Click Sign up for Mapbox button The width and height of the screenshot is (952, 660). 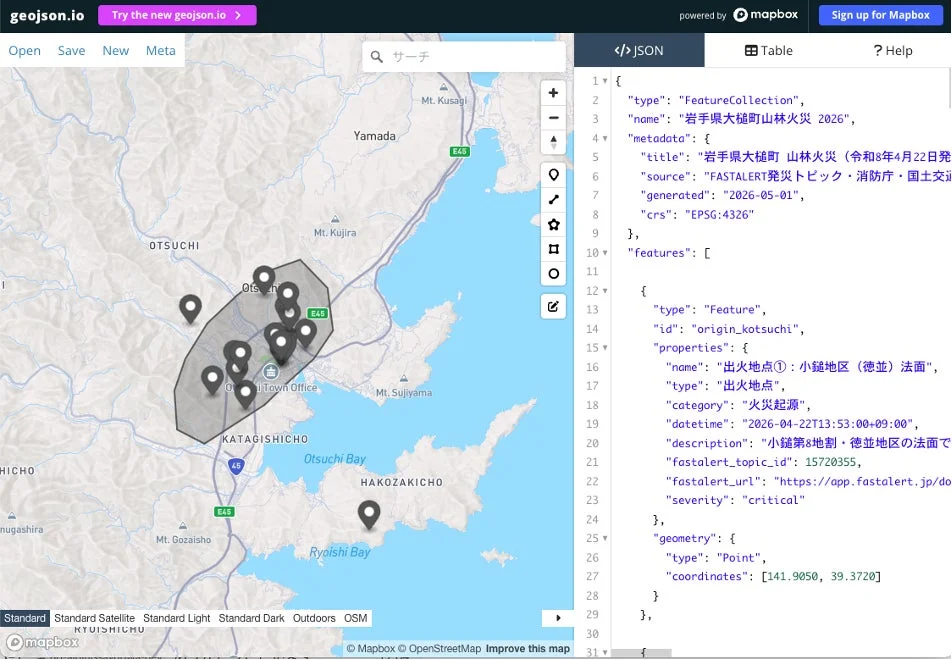[x=880, y=15]
